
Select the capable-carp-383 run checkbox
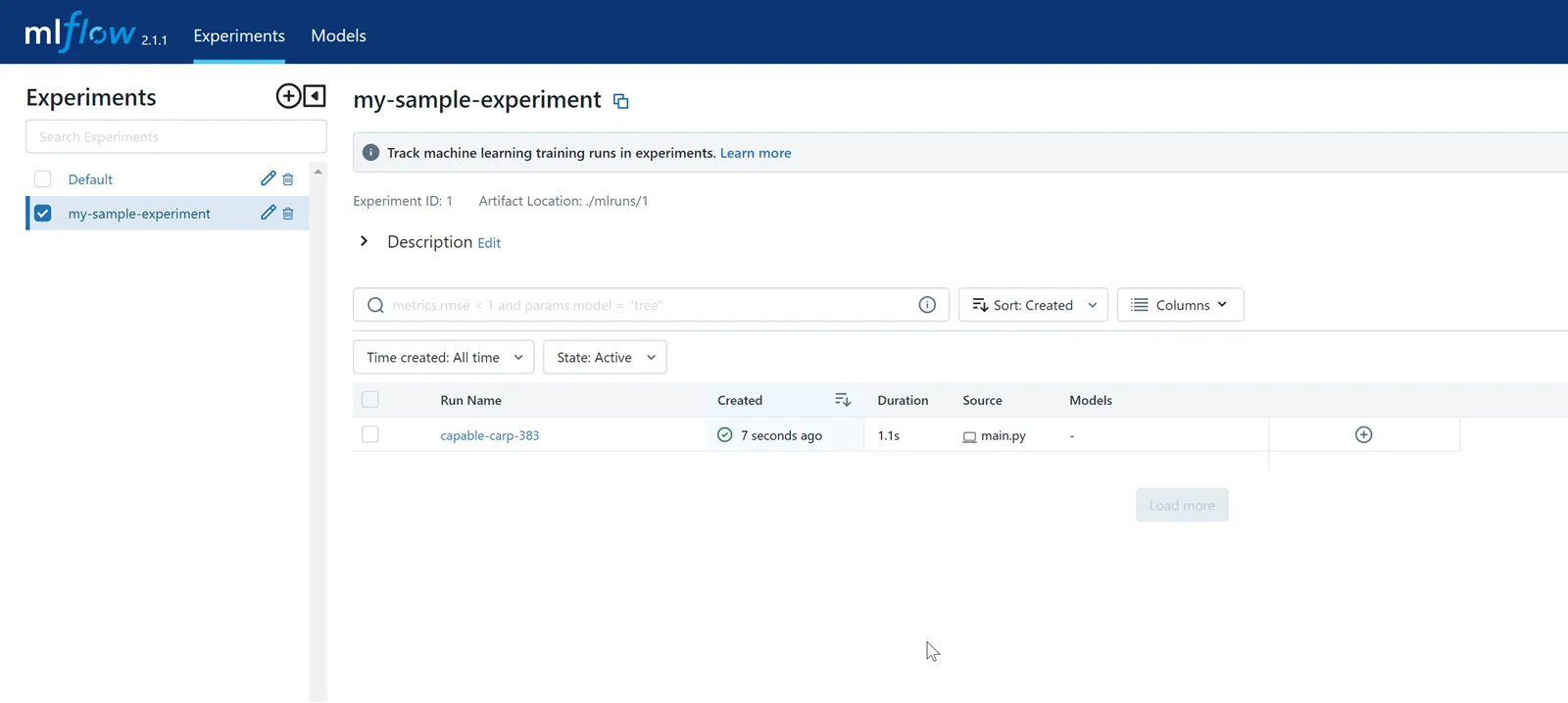[x=370, y=434]
